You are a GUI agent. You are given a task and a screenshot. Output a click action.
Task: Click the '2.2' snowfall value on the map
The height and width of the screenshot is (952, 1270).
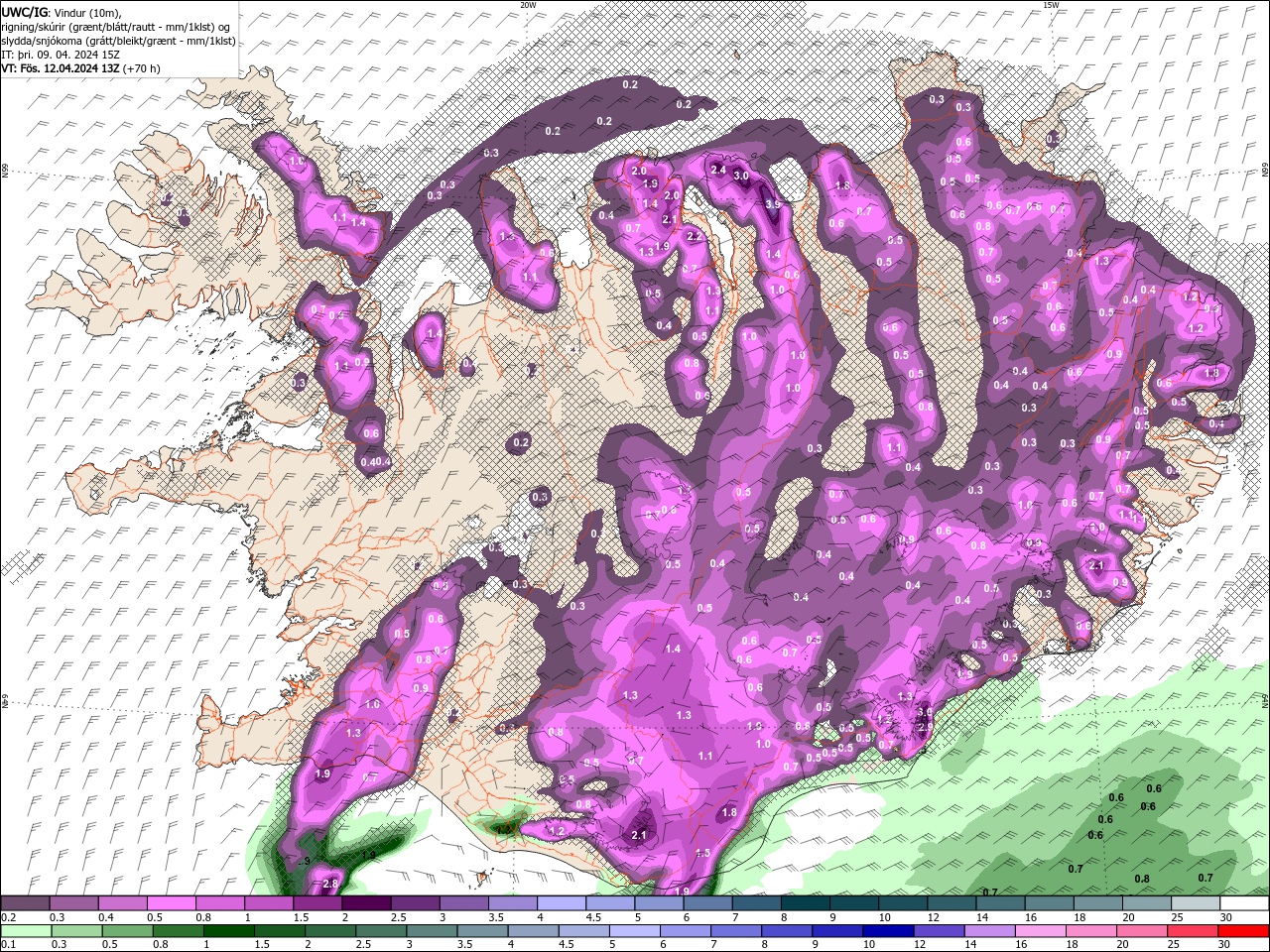(695, 236)
